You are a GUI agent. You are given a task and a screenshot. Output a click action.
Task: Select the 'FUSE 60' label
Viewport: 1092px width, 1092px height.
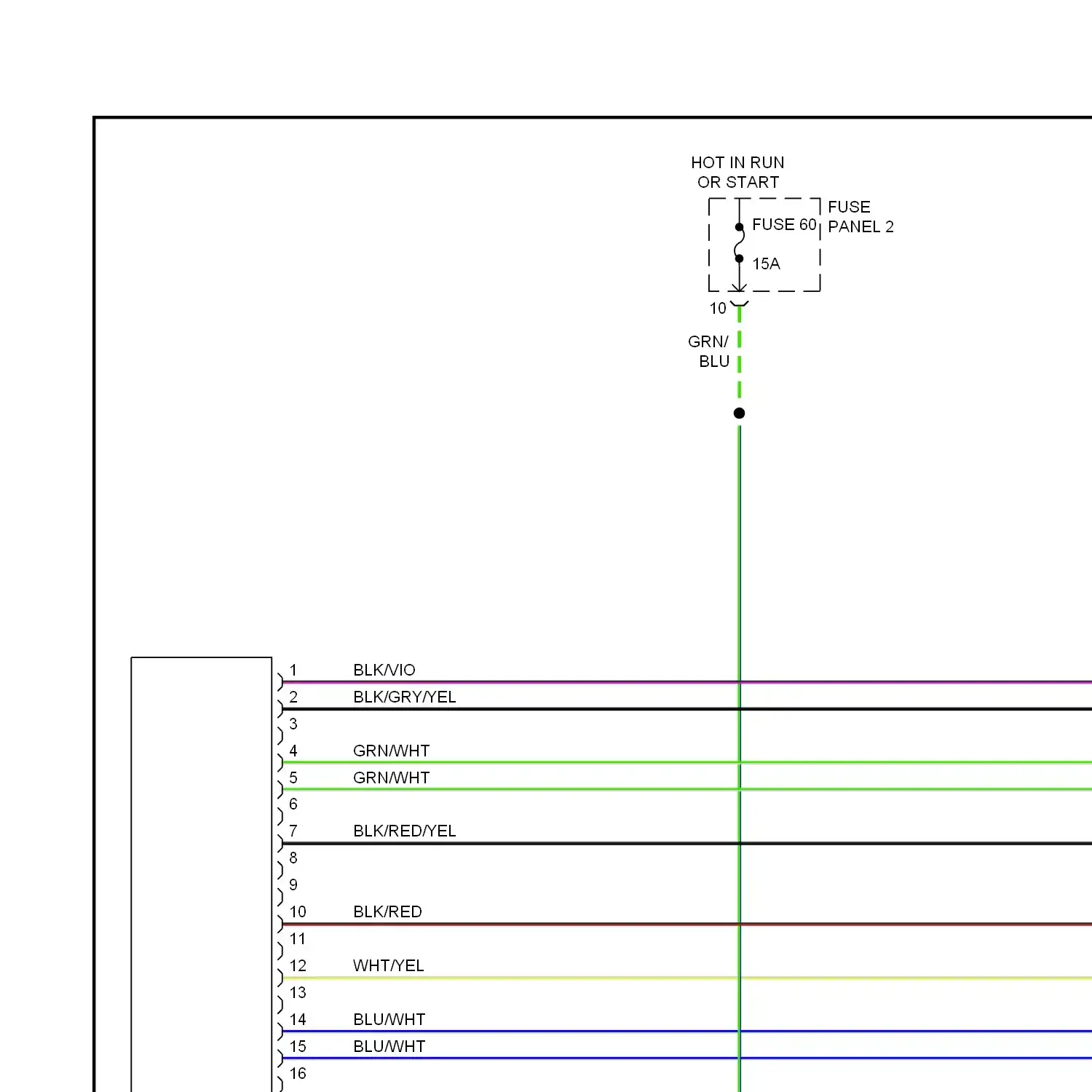click(x=784, y=225)
